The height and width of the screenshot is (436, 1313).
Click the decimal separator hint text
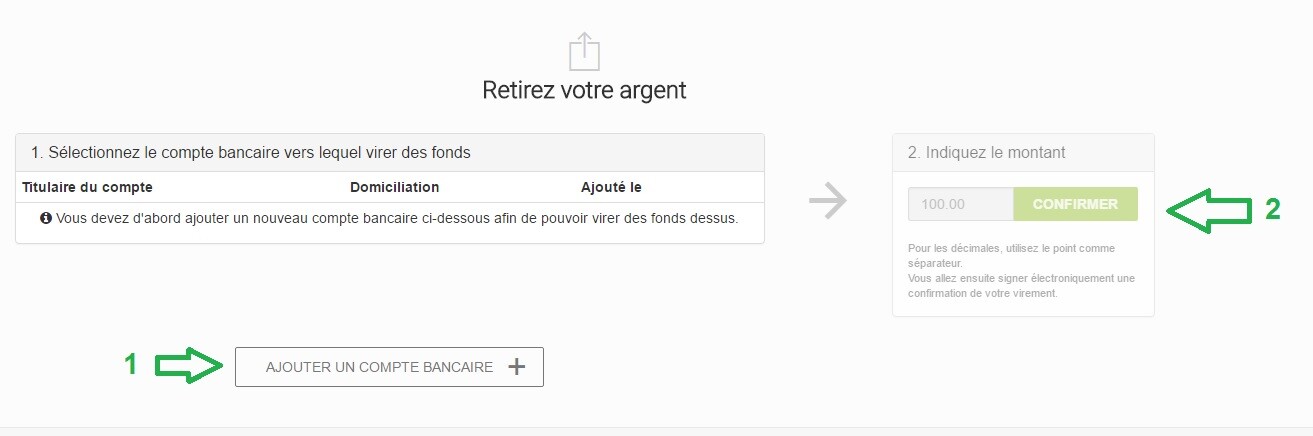click(1011, 255)
